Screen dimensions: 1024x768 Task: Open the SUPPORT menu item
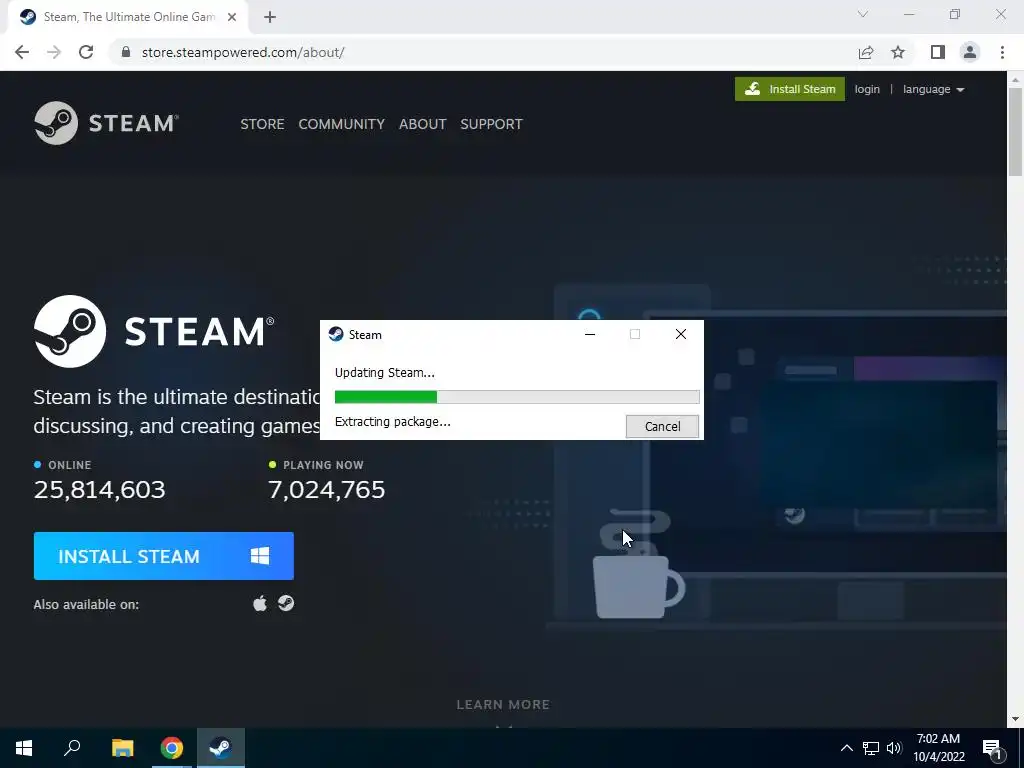[x=491, y=124]
